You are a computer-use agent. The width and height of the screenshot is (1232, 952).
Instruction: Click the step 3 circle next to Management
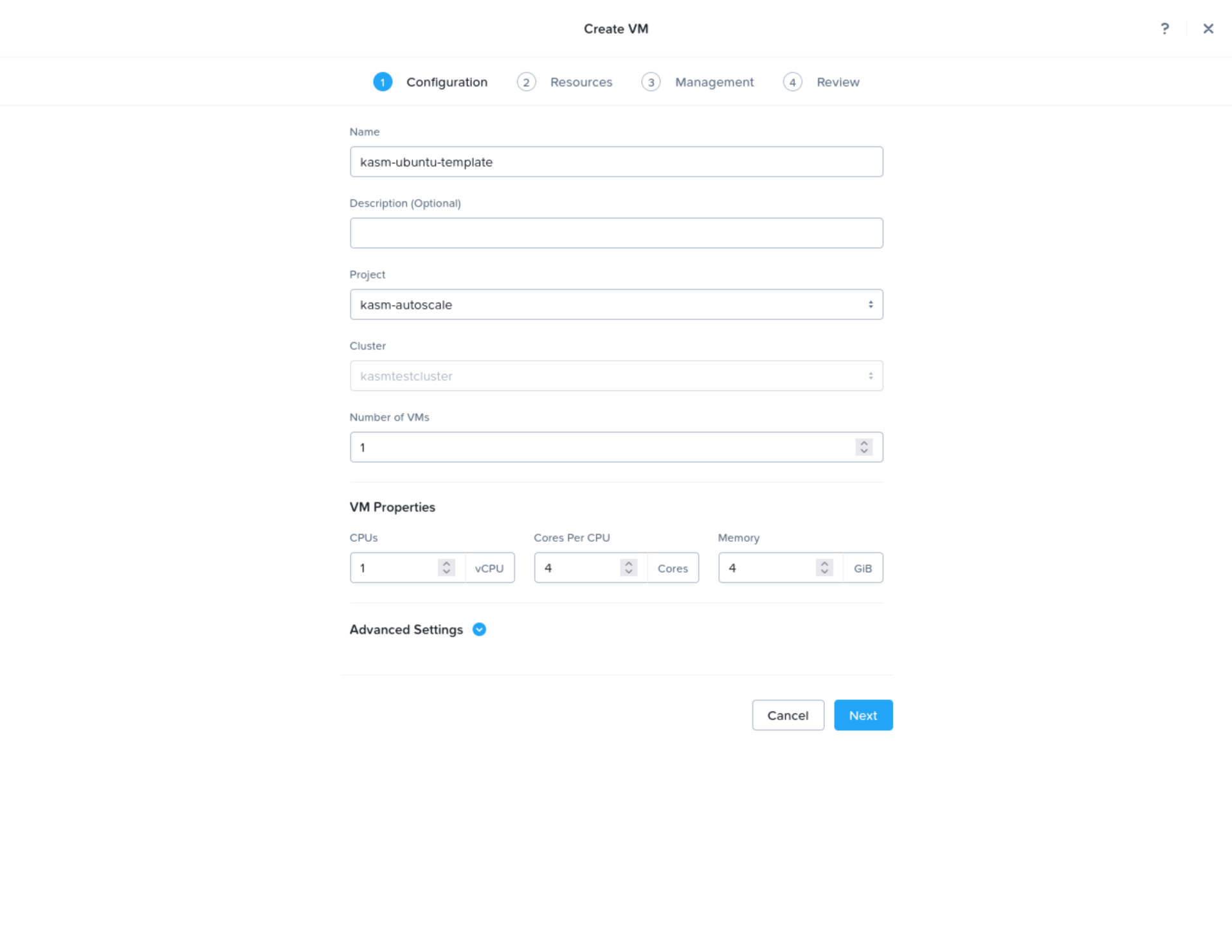click(651, 82)
